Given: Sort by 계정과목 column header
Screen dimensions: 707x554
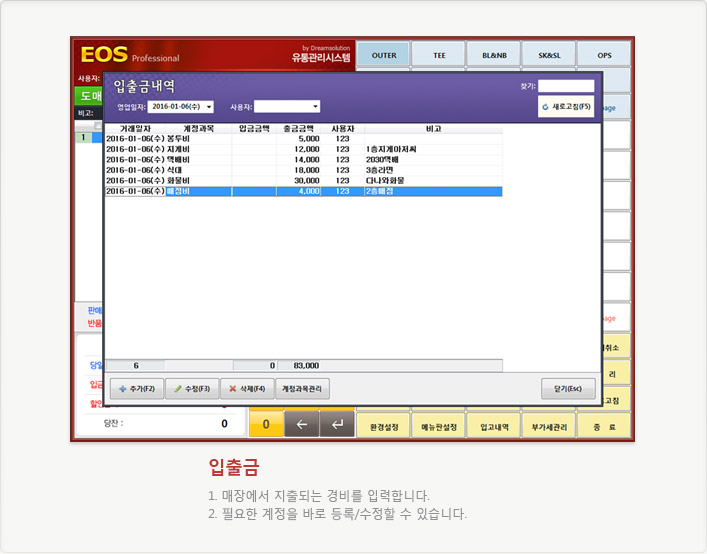Looking at the screenshot, I should click(198, 129).
